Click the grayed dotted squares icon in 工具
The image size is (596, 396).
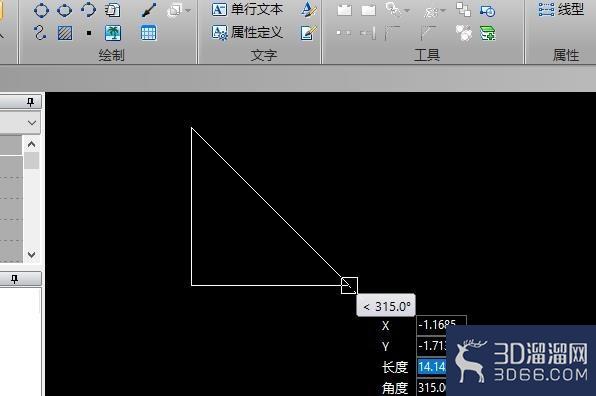344,33
